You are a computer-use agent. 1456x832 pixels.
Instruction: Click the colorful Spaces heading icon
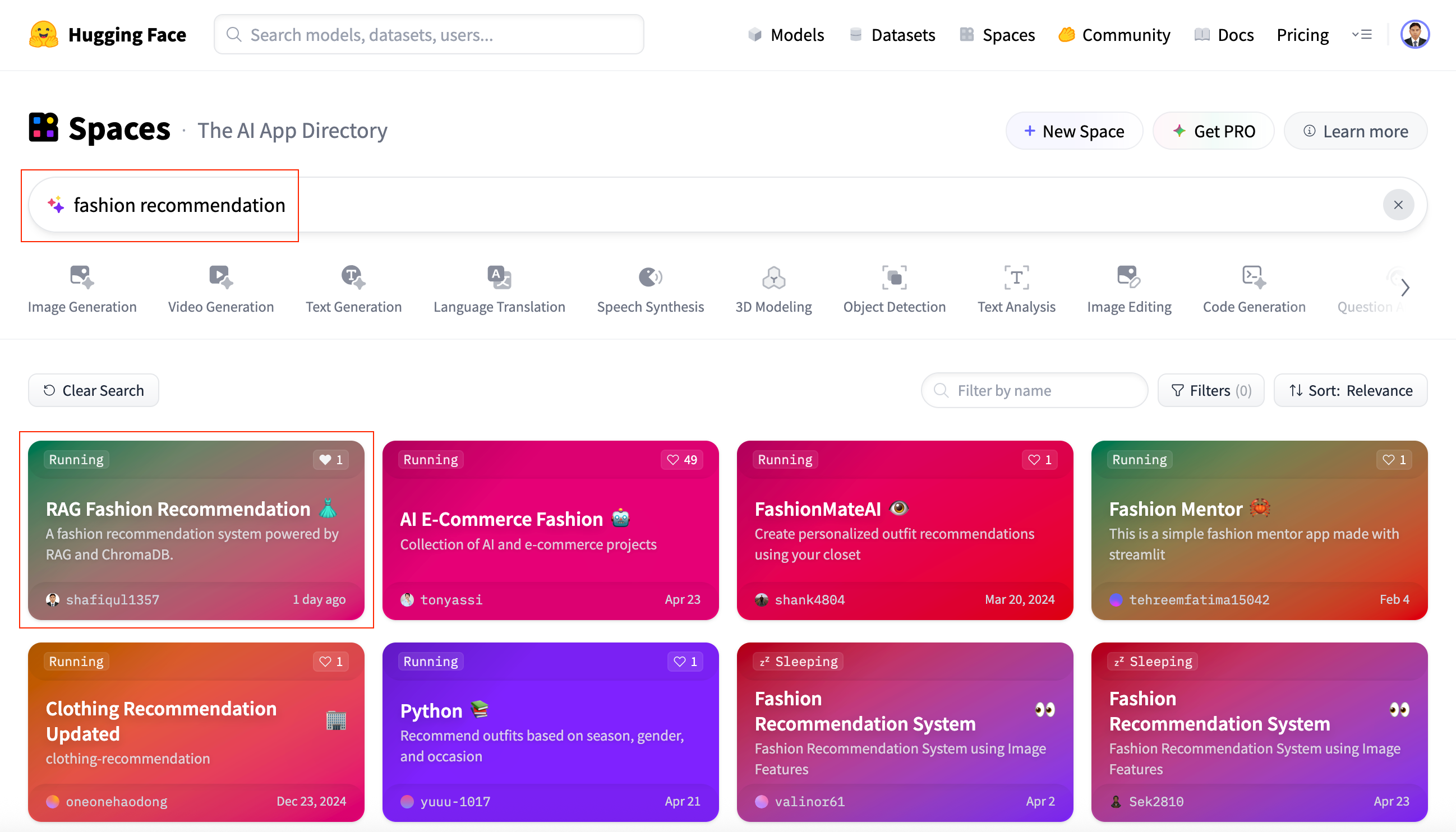pos(43,127)
